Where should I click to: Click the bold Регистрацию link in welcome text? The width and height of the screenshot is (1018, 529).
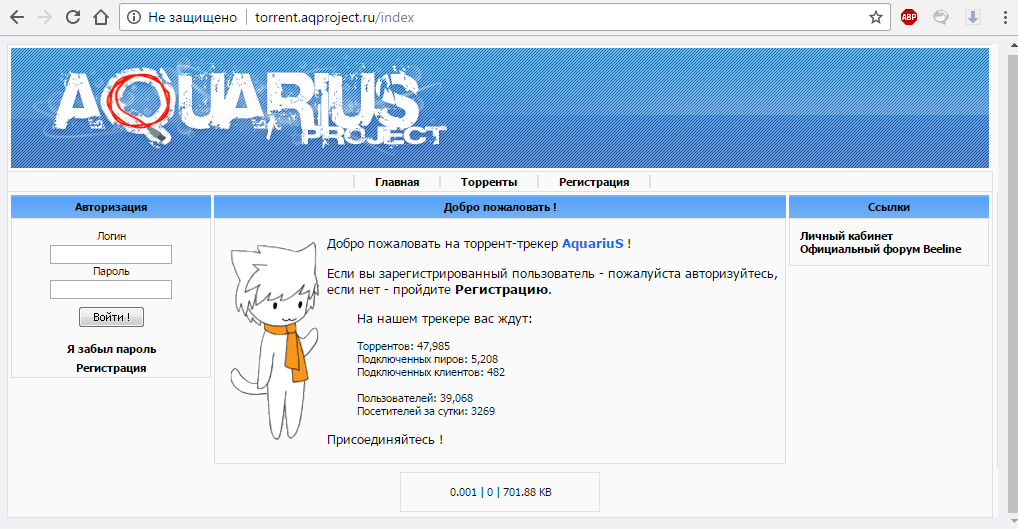[502, 290]
